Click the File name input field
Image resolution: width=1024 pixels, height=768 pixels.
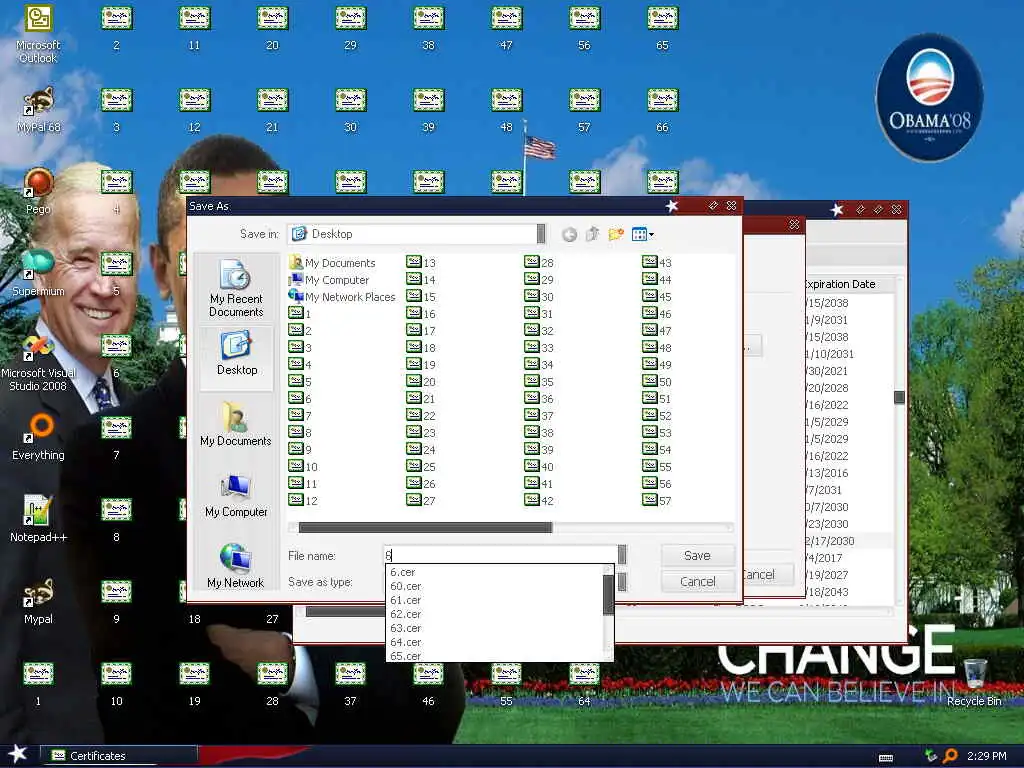(500, 555)
